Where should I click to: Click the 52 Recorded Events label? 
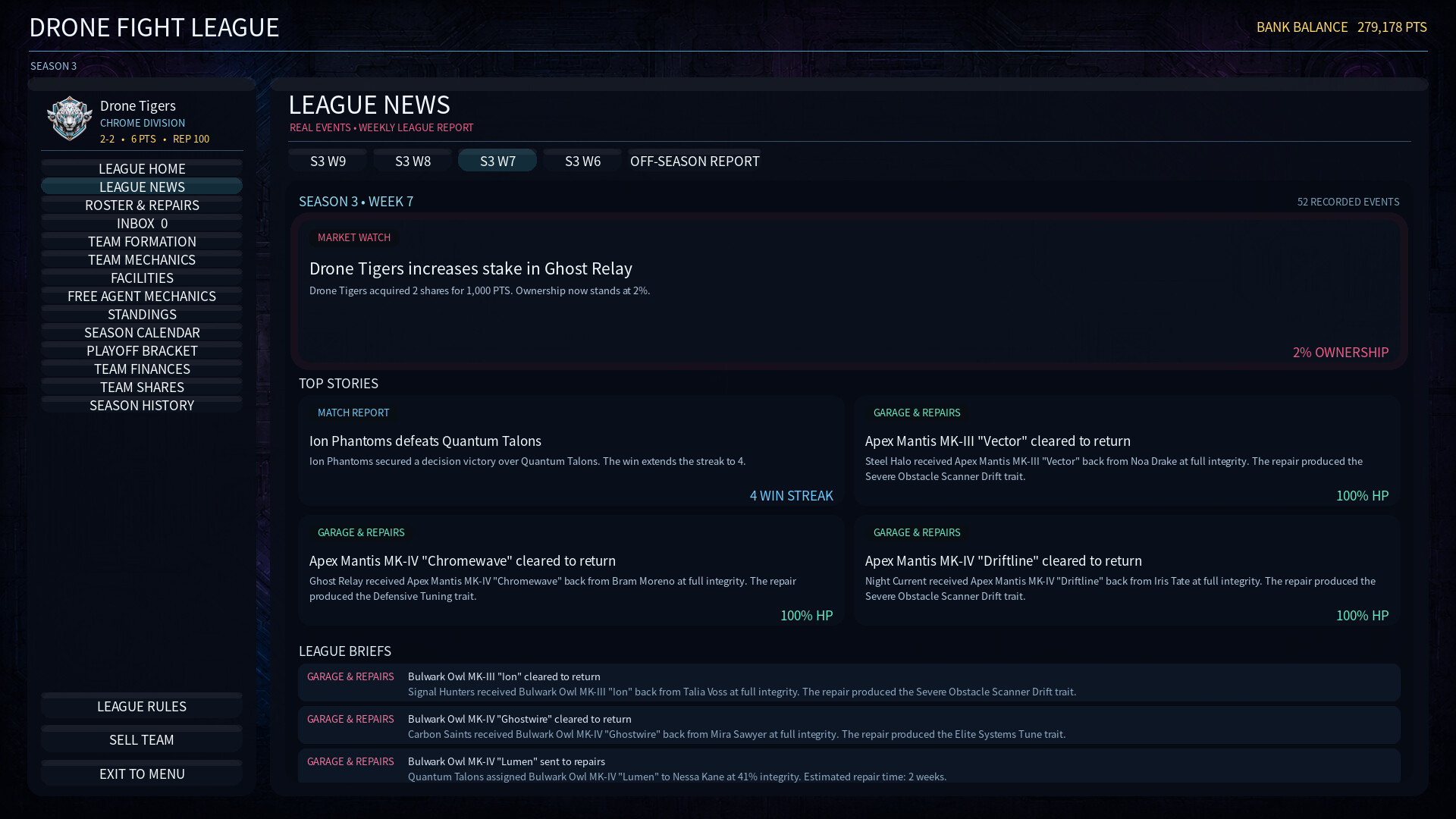[1348, 202]
